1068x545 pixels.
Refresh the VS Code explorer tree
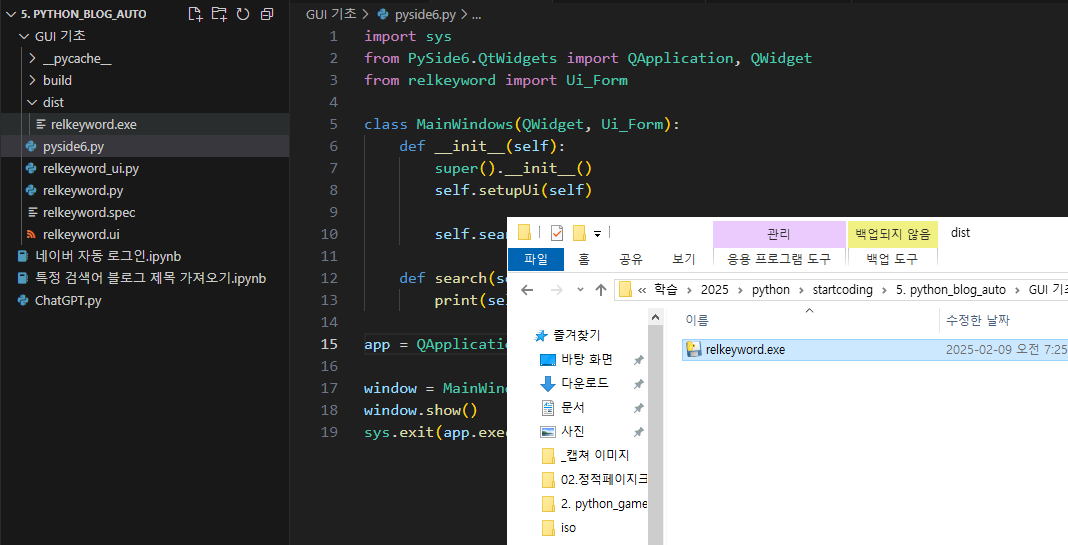(243, 14)
